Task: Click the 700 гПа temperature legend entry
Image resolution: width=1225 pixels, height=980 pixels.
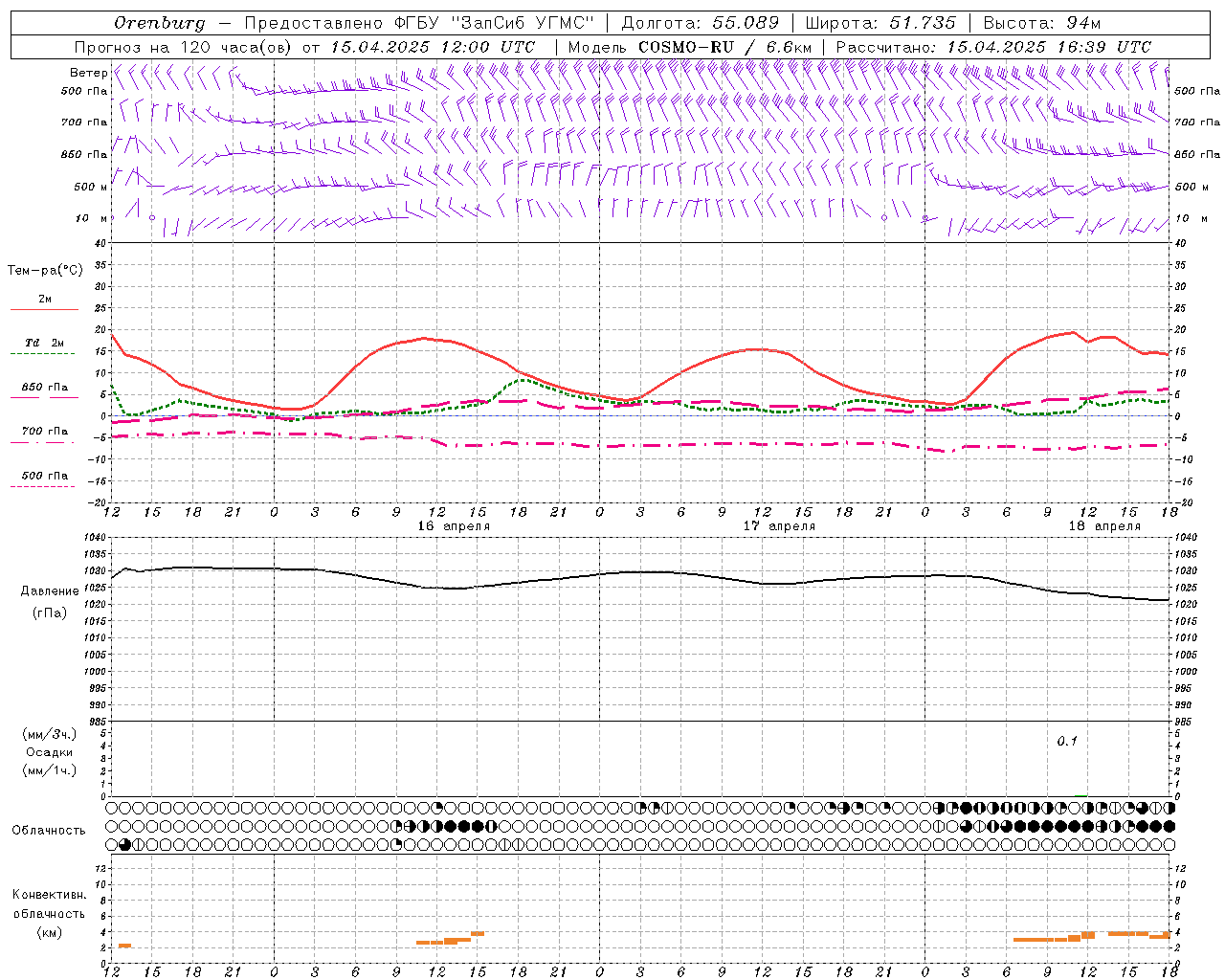Action: pos(44,434)
